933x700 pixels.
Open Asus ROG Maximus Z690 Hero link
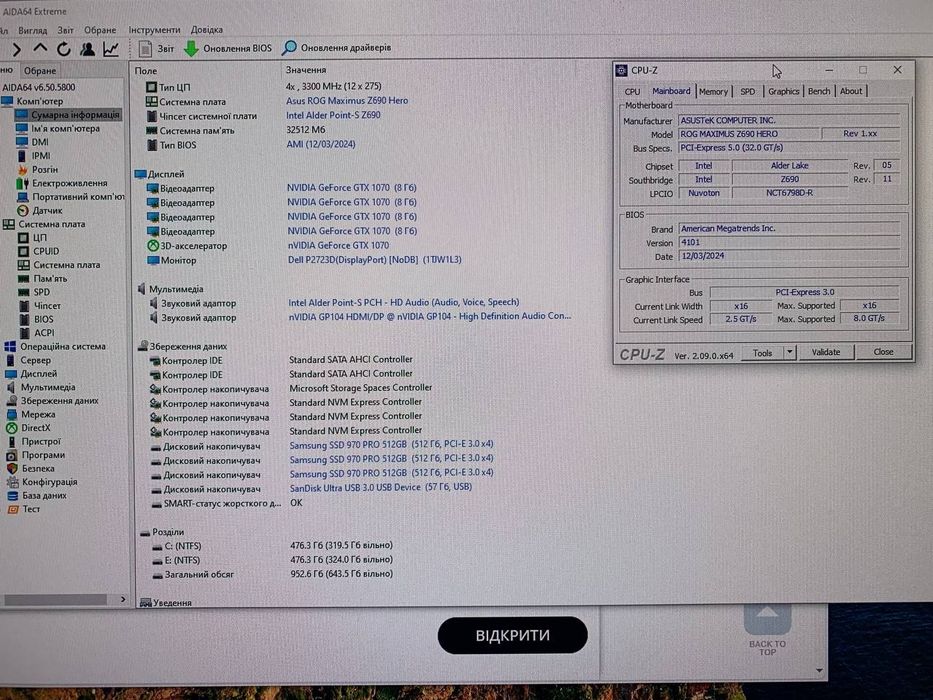[347, 101]
